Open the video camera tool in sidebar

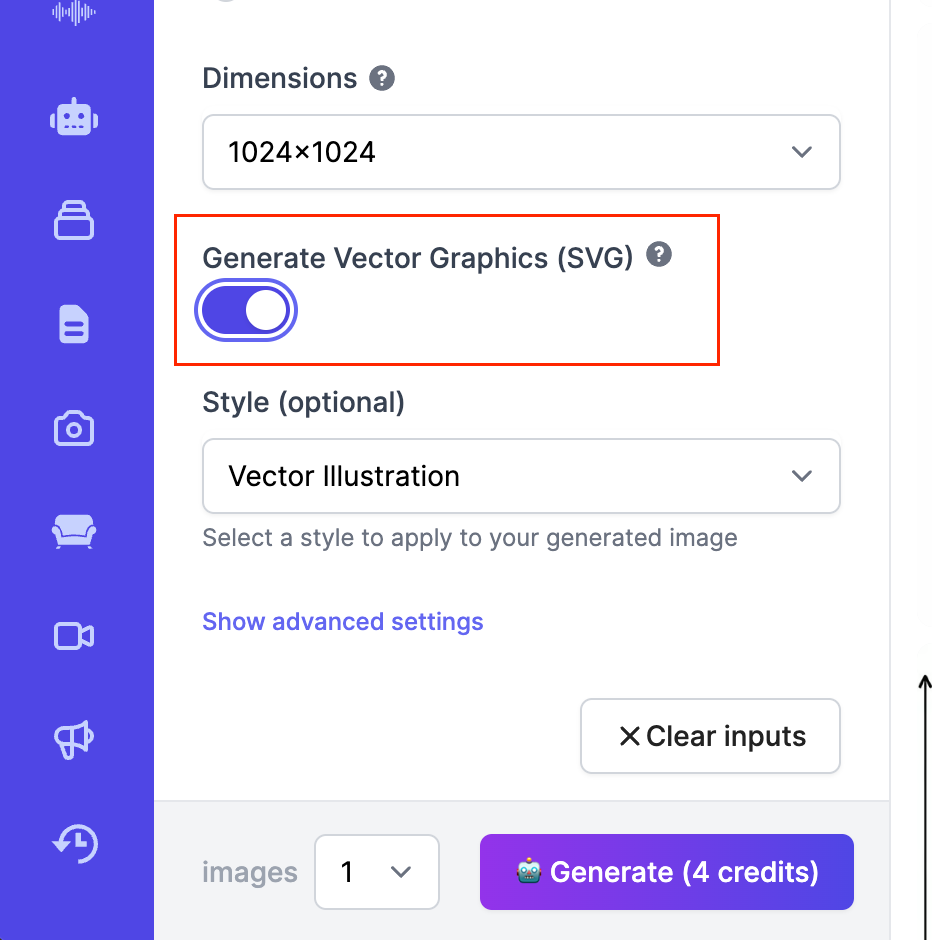[x=73, y=636]
